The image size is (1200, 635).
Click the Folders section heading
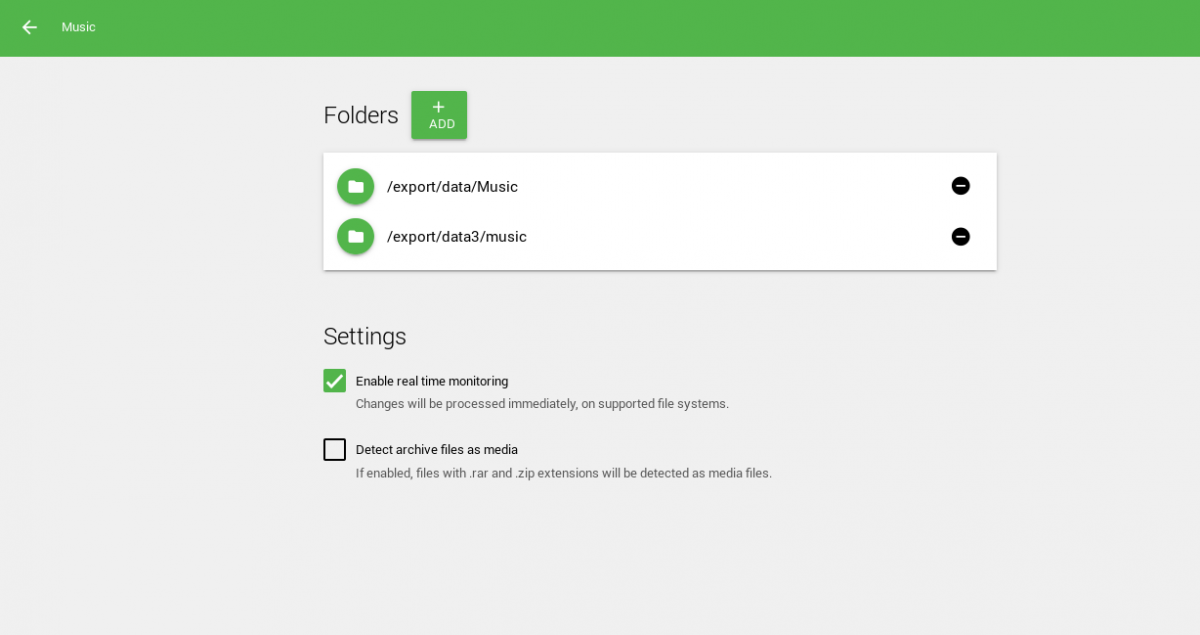click(x=361, y=115)
